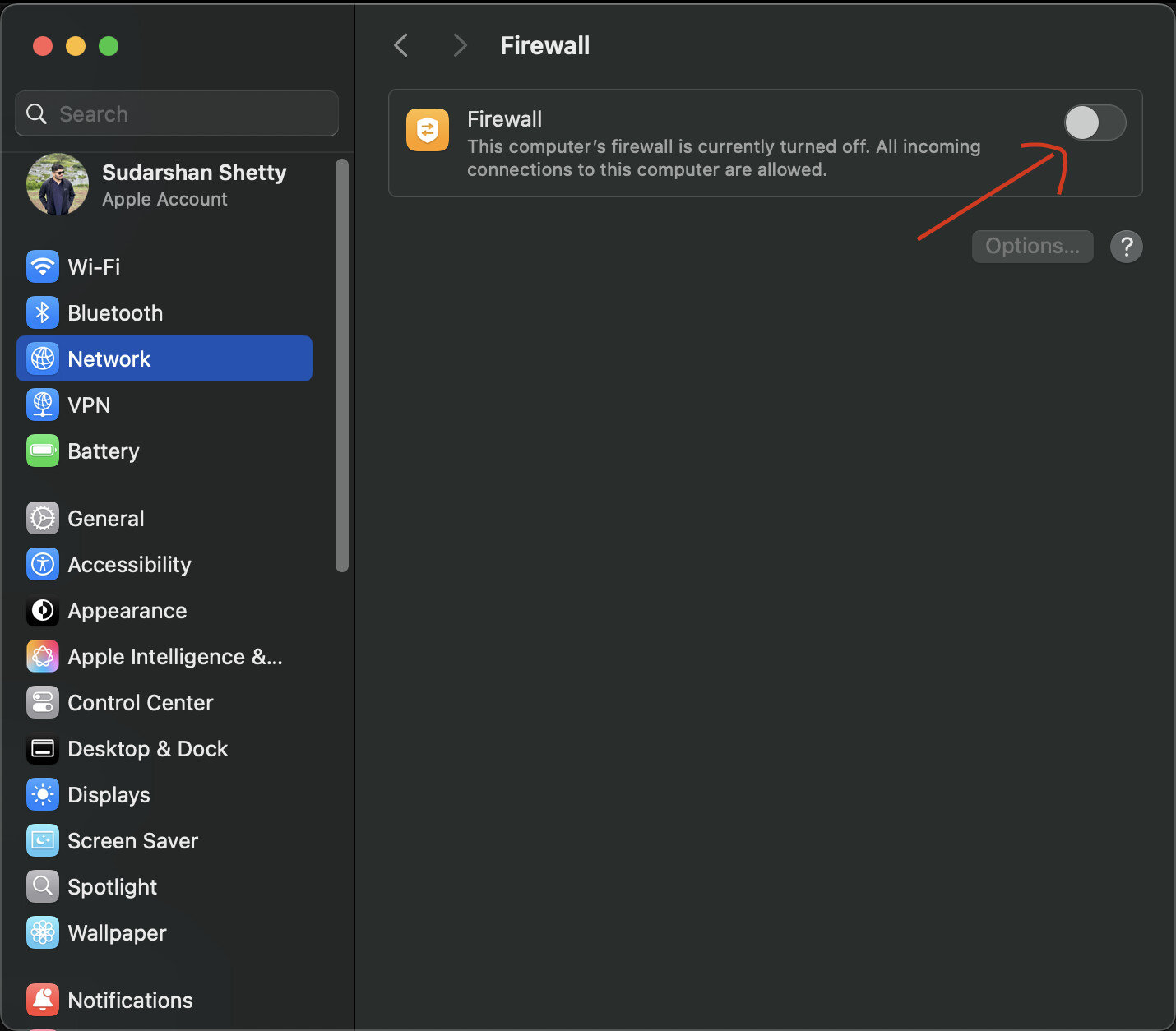The height and width of the screenshot is (1031, 1176).
Task: Select Network in the sidebar
Action: click(x=109, y=358)
